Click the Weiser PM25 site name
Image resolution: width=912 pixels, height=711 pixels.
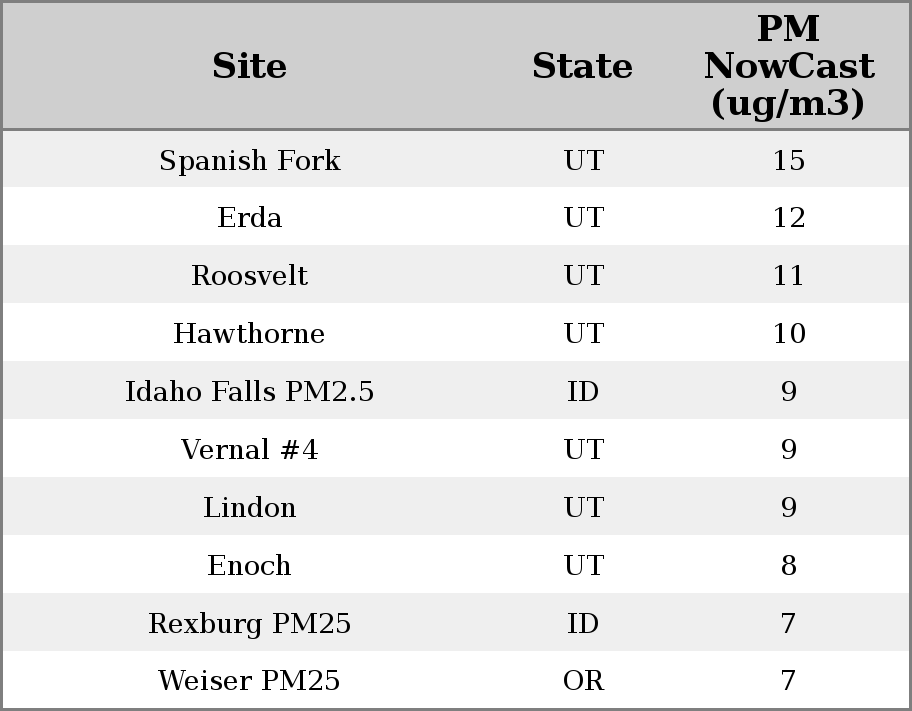249,681
